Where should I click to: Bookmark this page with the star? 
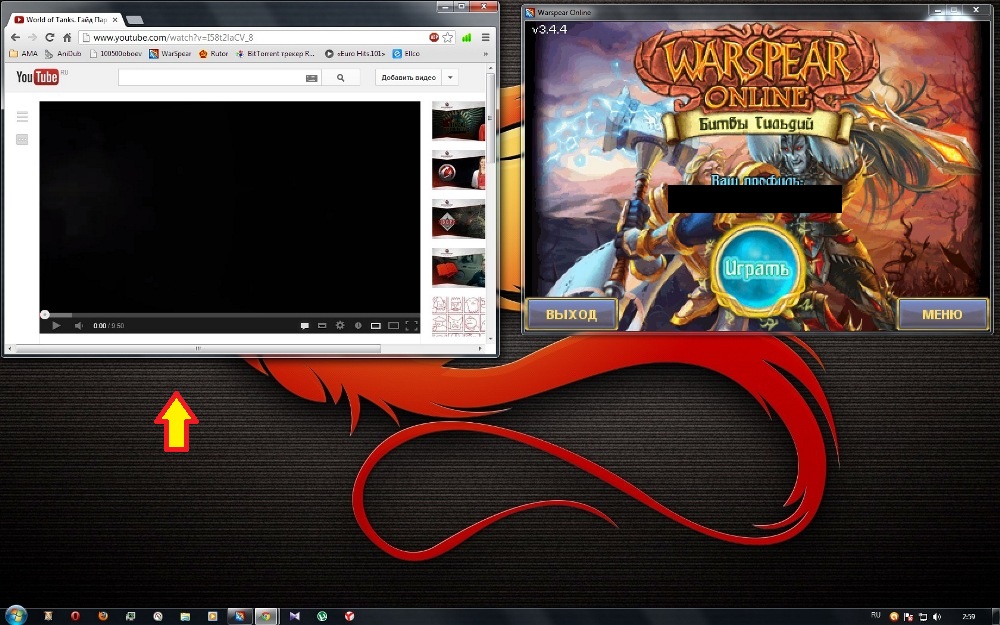click(448, 38)
